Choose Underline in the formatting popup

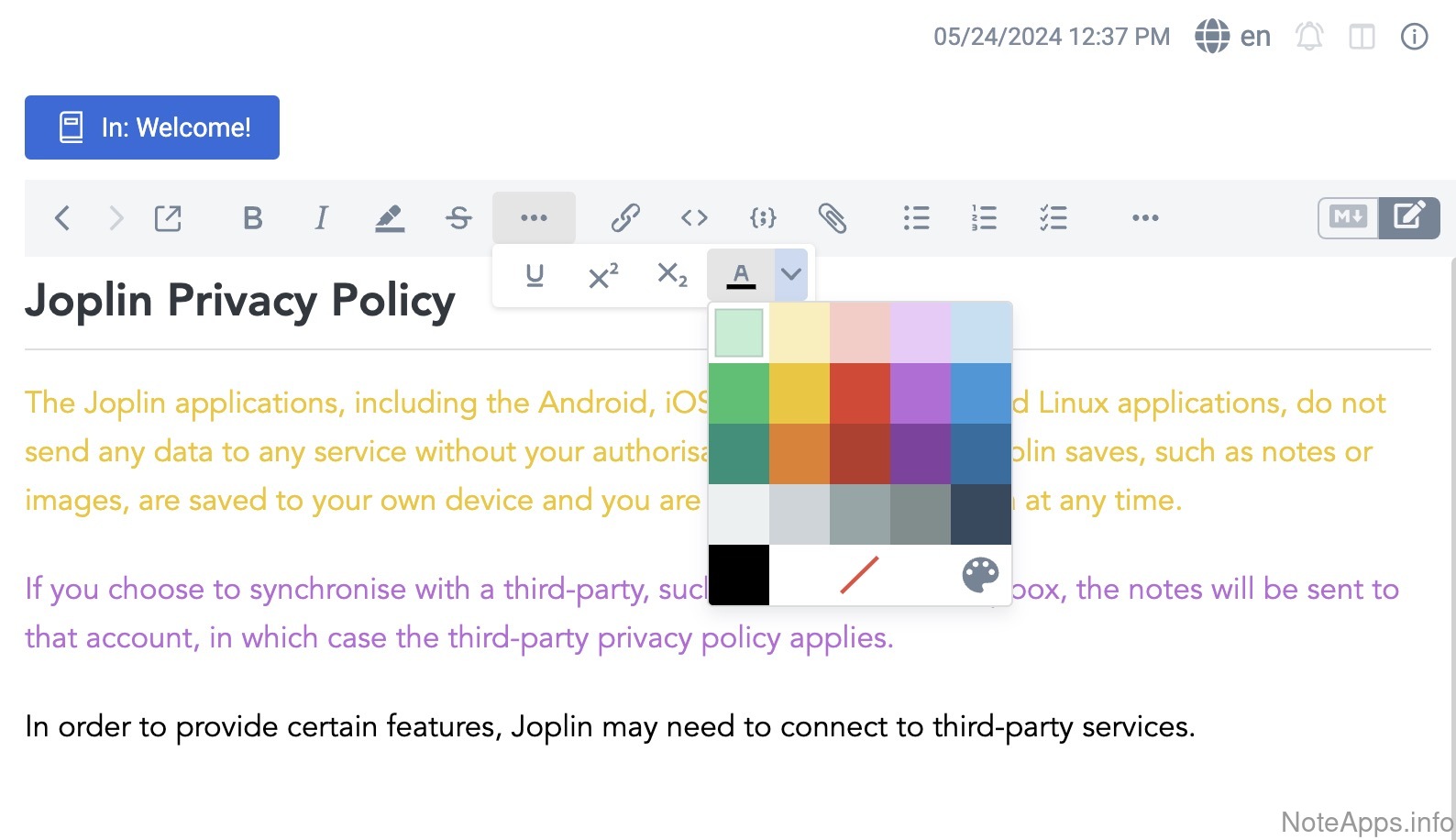click(535, 274)
